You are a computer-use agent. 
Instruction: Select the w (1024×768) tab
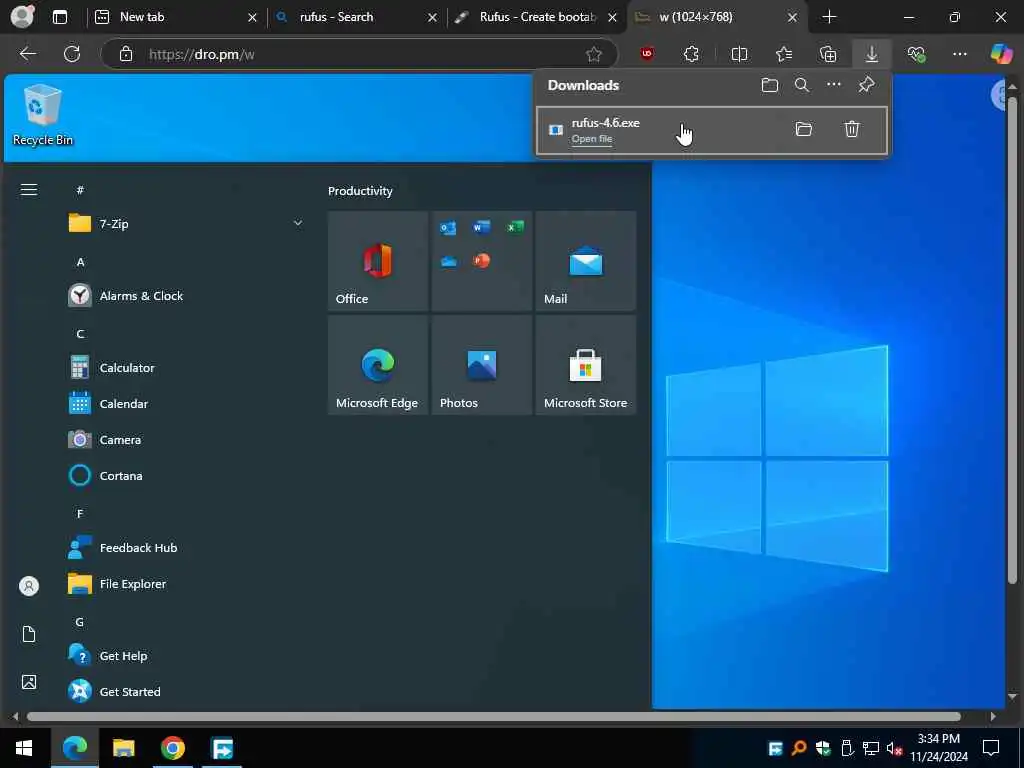coord(717,17)
